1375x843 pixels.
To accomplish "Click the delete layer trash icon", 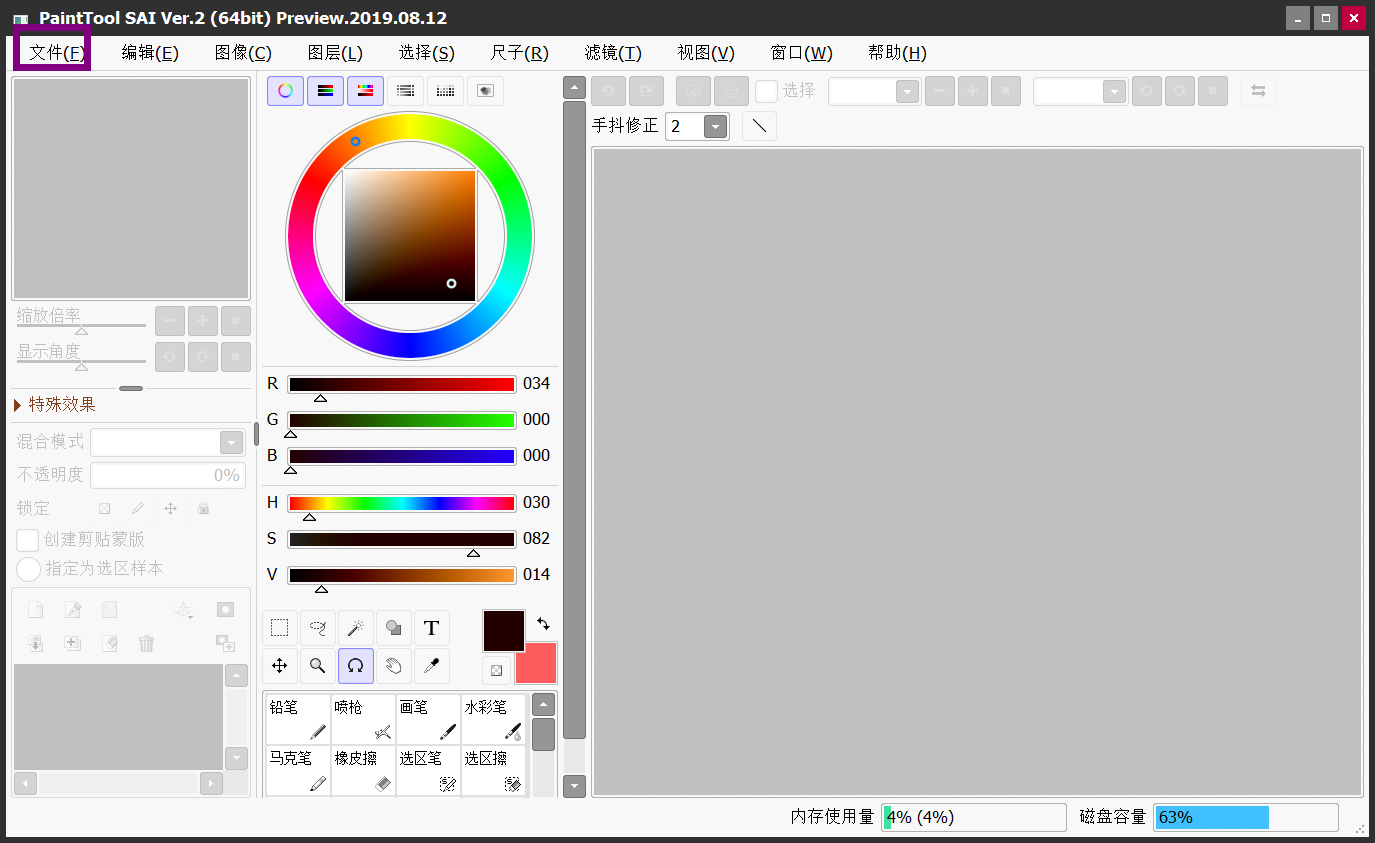I will click(x=147, y=643).
